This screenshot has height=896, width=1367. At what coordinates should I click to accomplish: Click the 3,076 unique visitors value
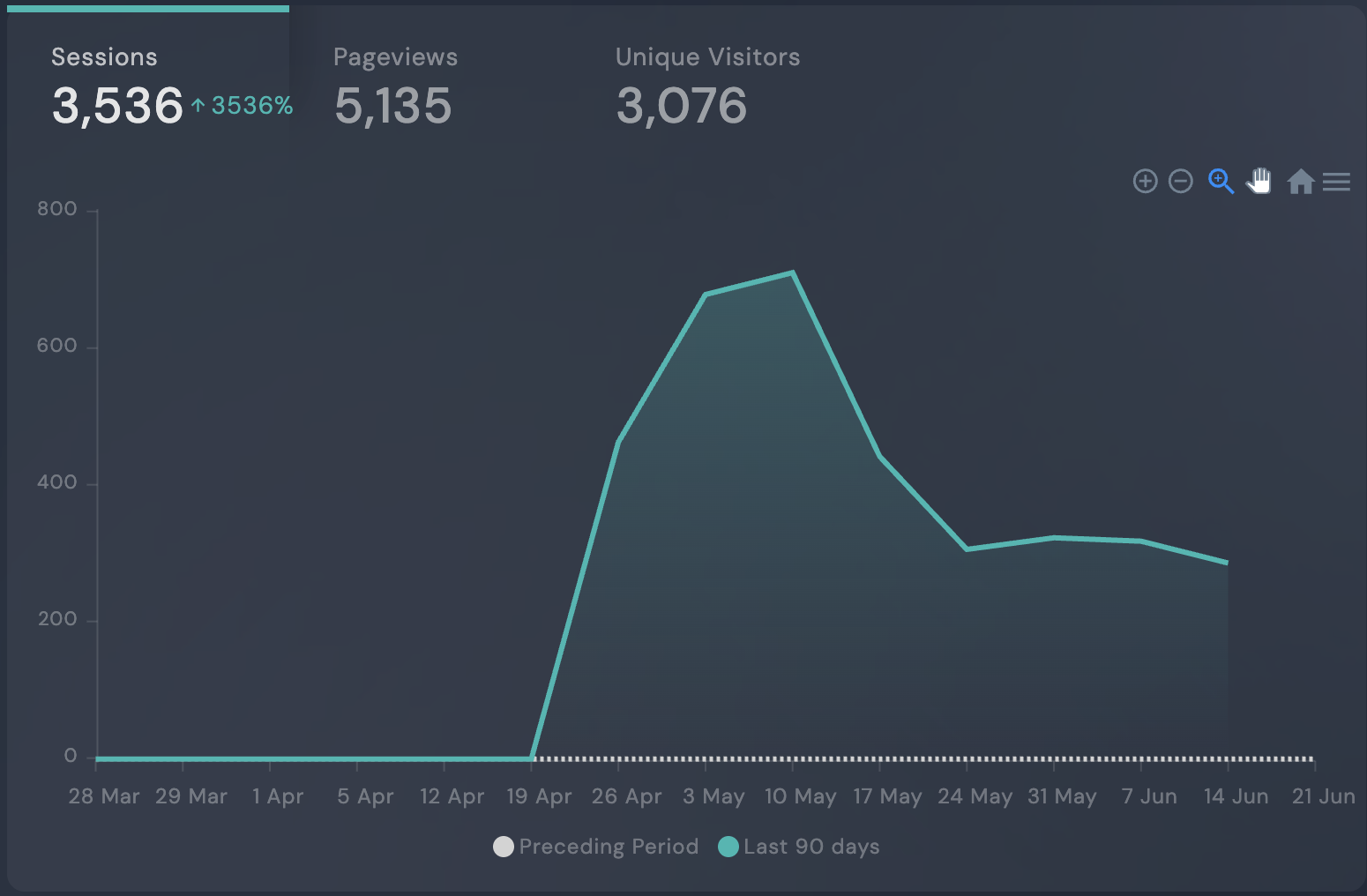point(682,106)
